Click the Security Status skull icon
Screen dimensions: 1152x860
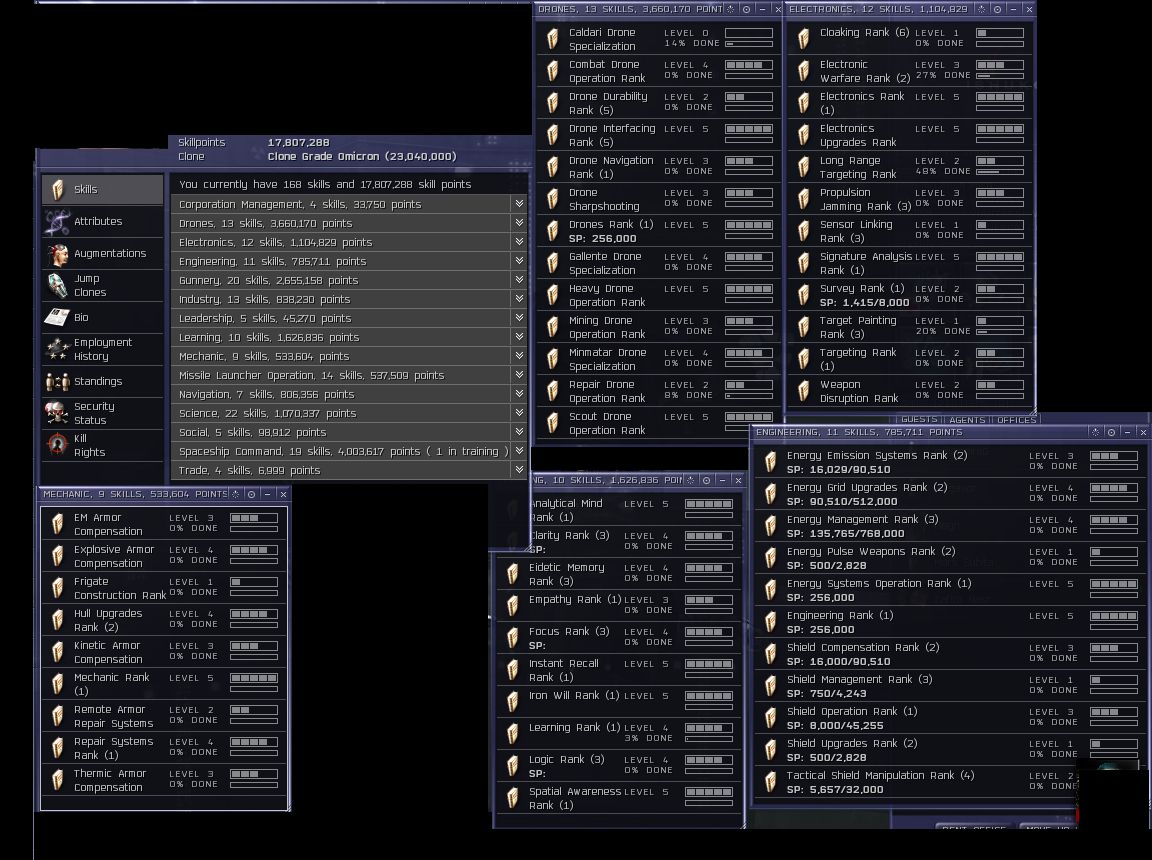pos(57,413)
